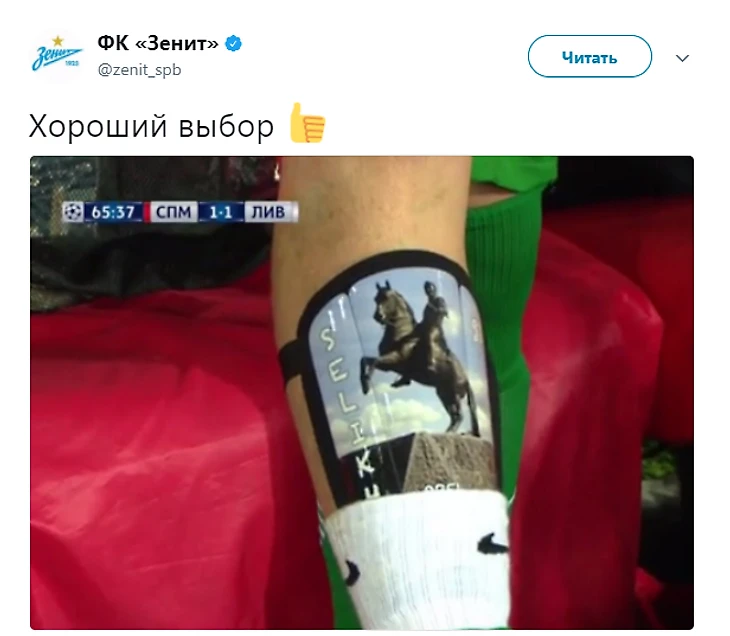Open the ФК «Зенит» profile name
This screenshot has width=730, height=636.
pyautogui.click(x=158, y=43)
